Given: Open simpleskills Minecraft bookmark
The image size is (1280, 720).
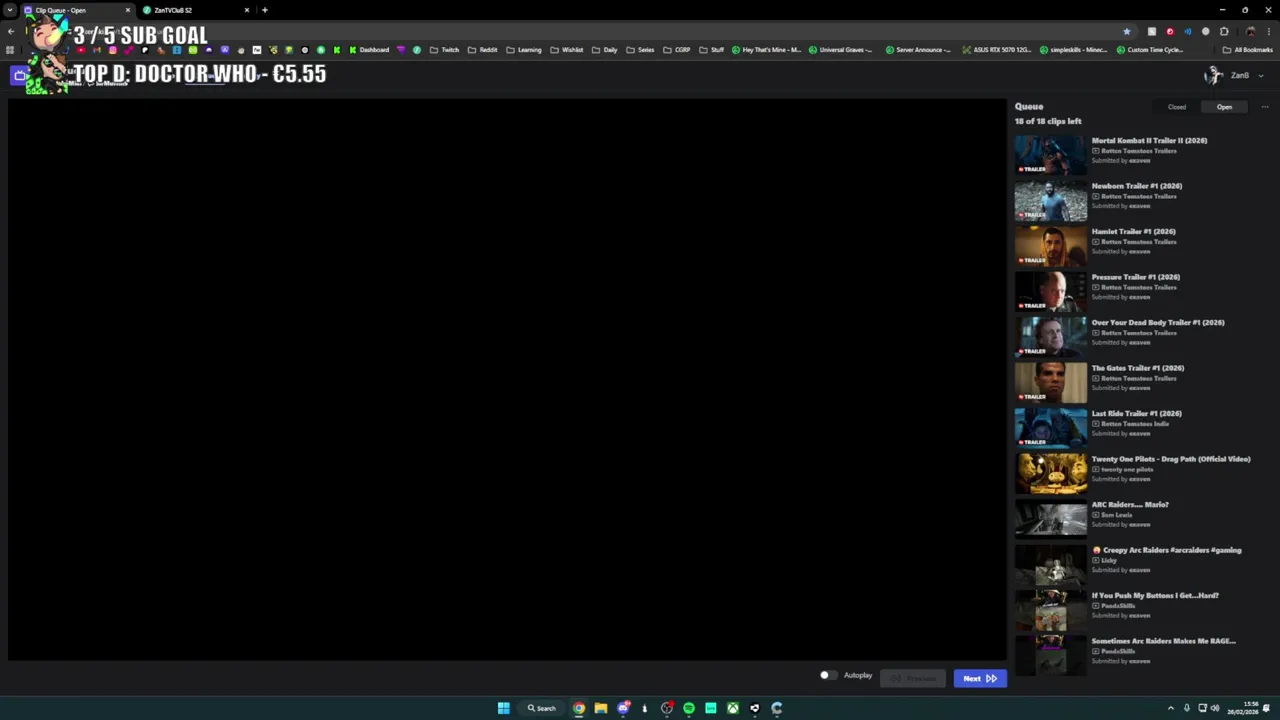Looking at the screenshot, I should tap(1073, 50).
